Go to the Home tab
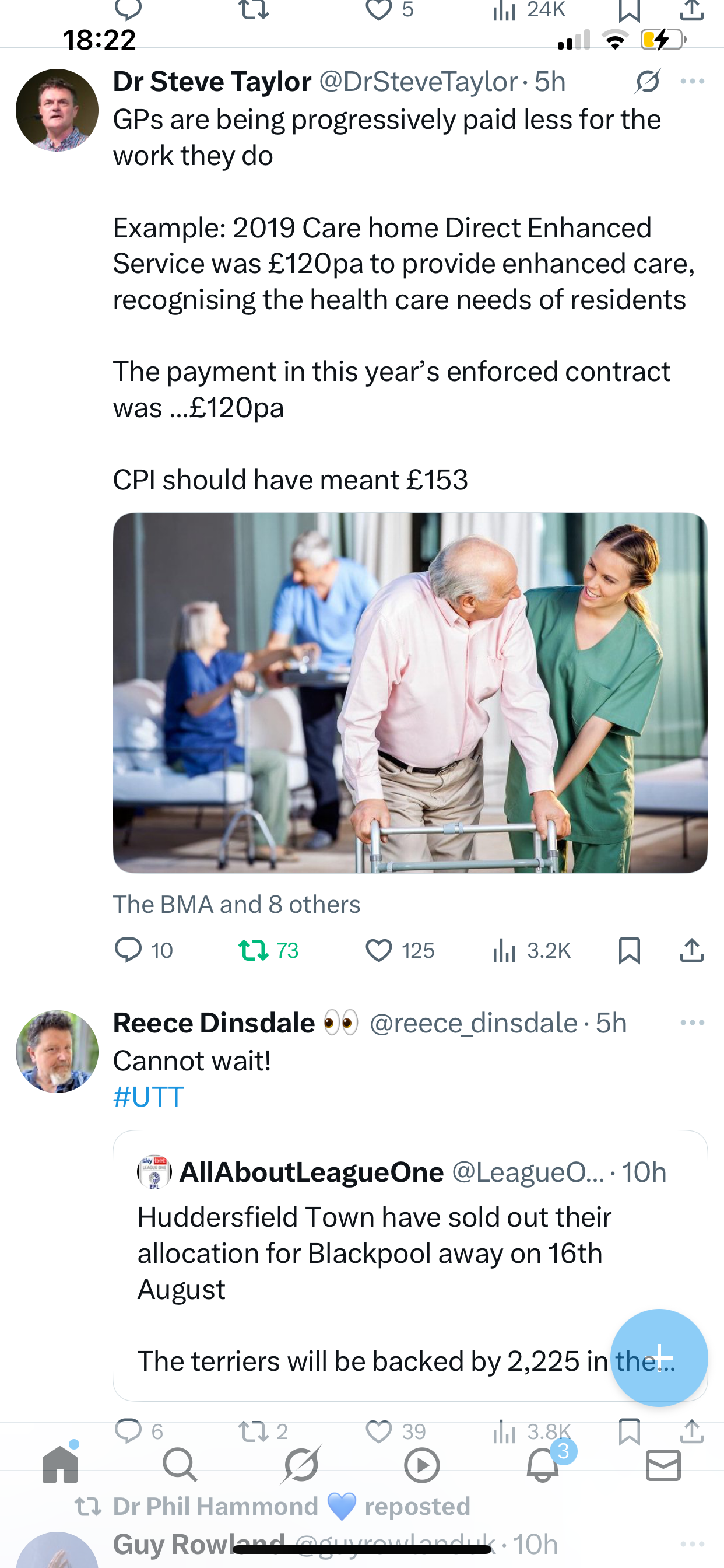This screenshot has height=1568, width=724. click(60, 1465)
